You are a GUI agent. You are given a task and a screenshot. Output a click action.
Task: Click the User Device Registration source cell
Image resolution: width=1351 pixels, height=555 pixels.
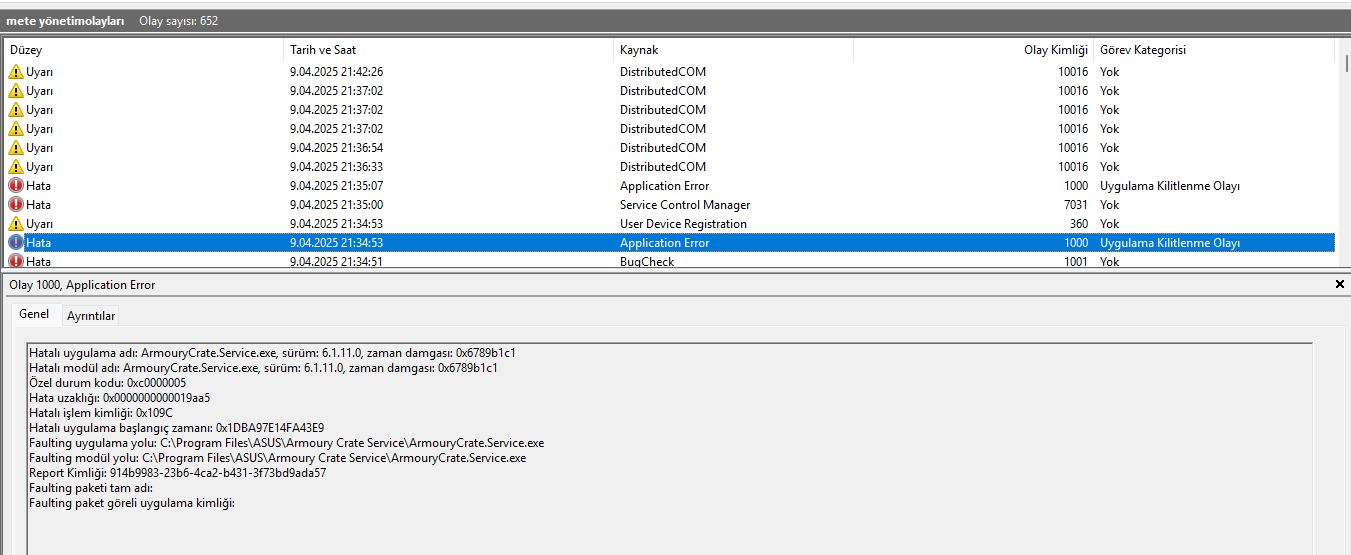point(683,224)
